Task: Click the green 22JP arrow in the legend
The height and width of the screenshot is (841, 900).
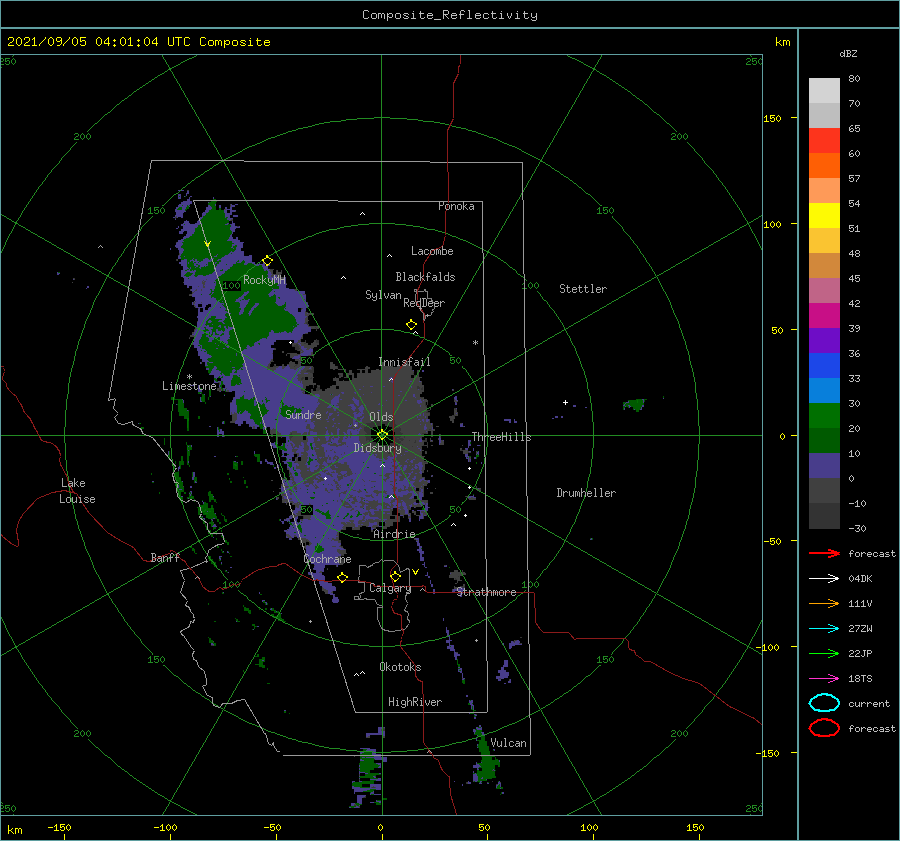Action: [824, 653]
